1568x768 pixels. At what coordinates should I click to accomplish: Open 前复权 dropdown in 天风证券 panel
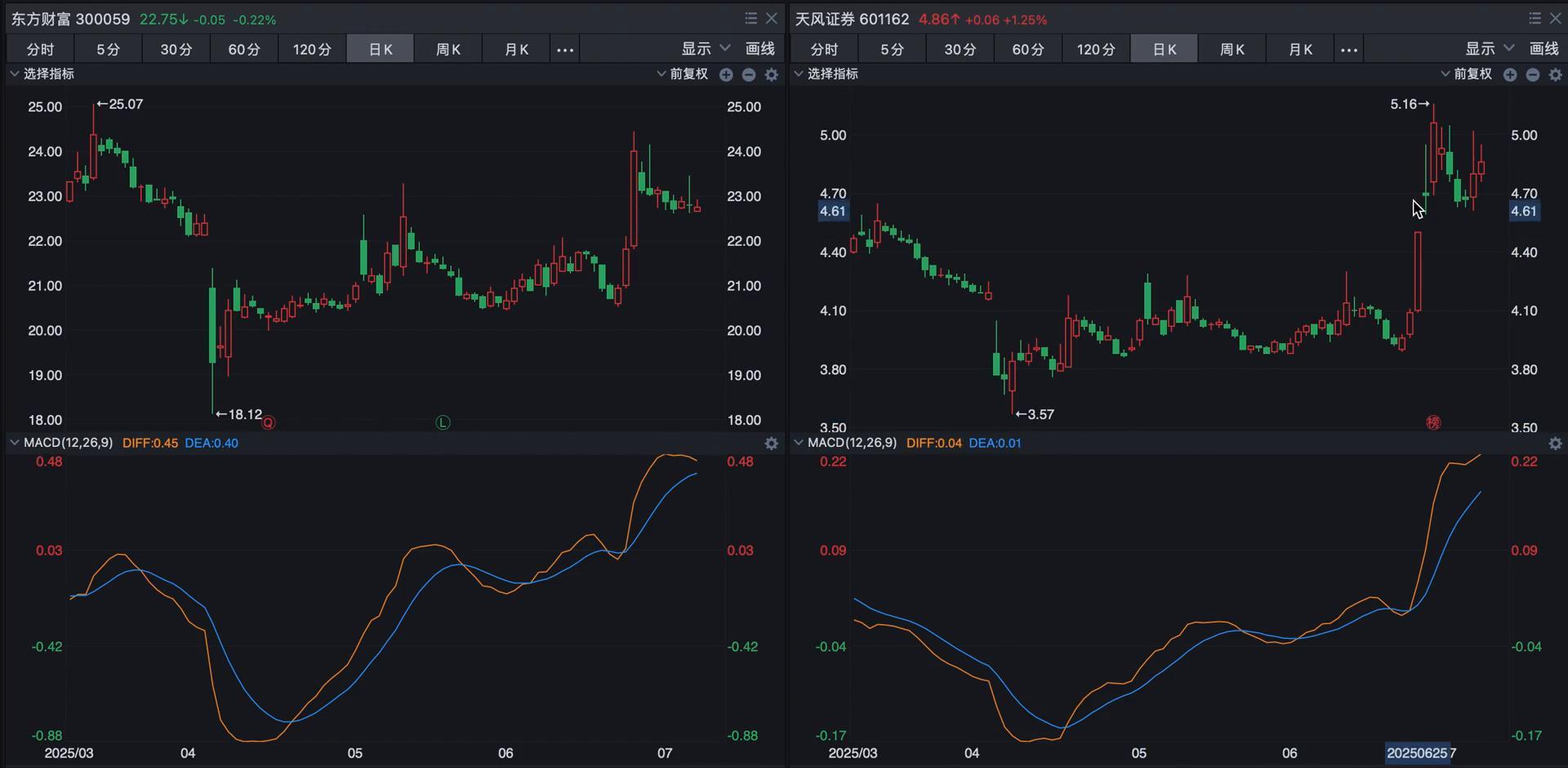coord(1467,74)
